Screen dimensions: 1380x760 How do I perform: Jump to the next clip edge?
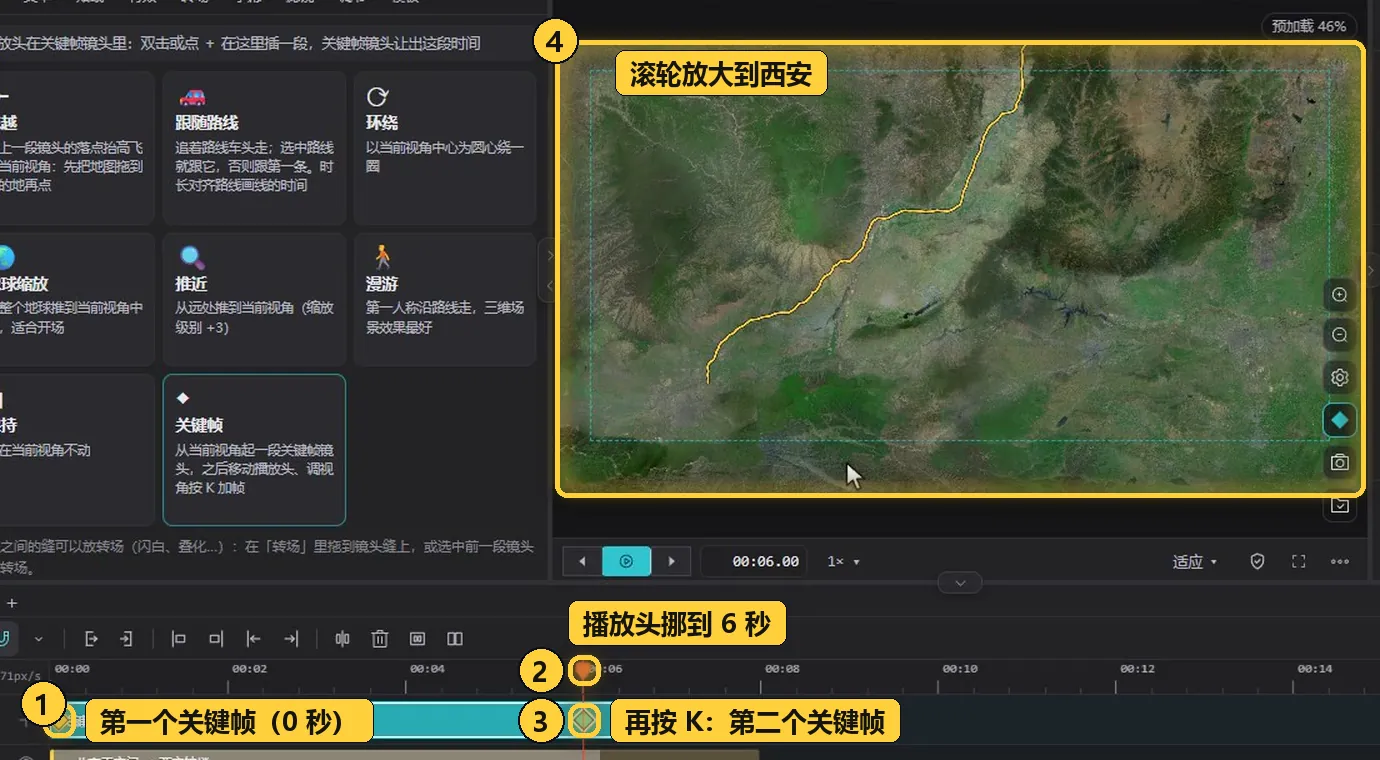(x=291, y=639)
